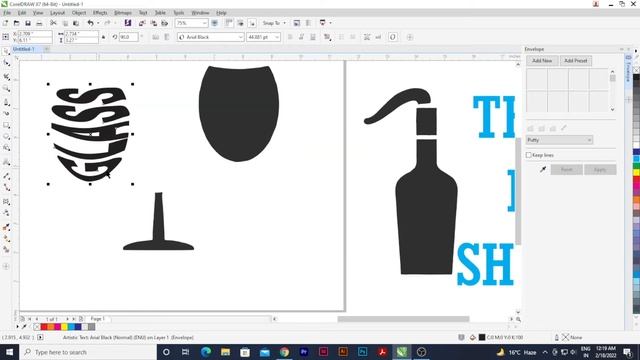
Task: Click the Save icon in toolbar
Action: pos(28,23)
